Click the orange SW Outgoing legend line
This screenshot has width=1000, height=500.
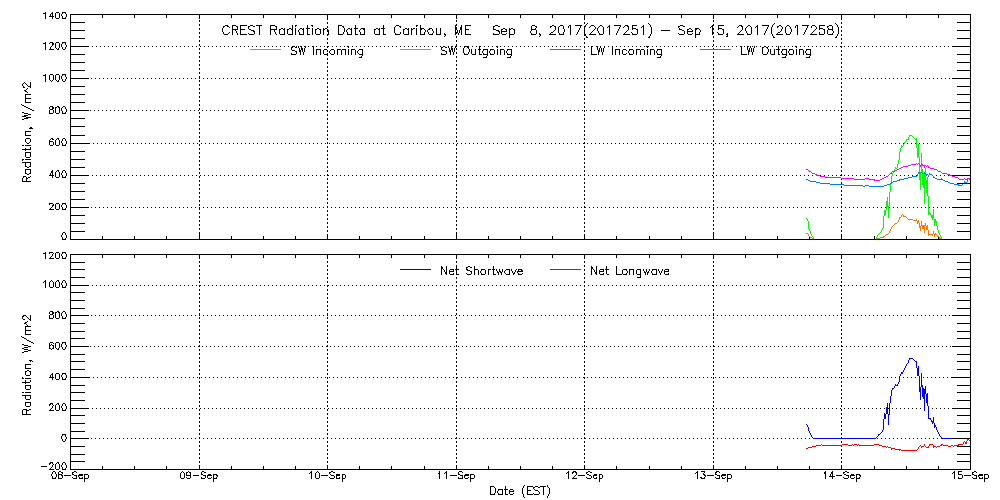point(416,50)
